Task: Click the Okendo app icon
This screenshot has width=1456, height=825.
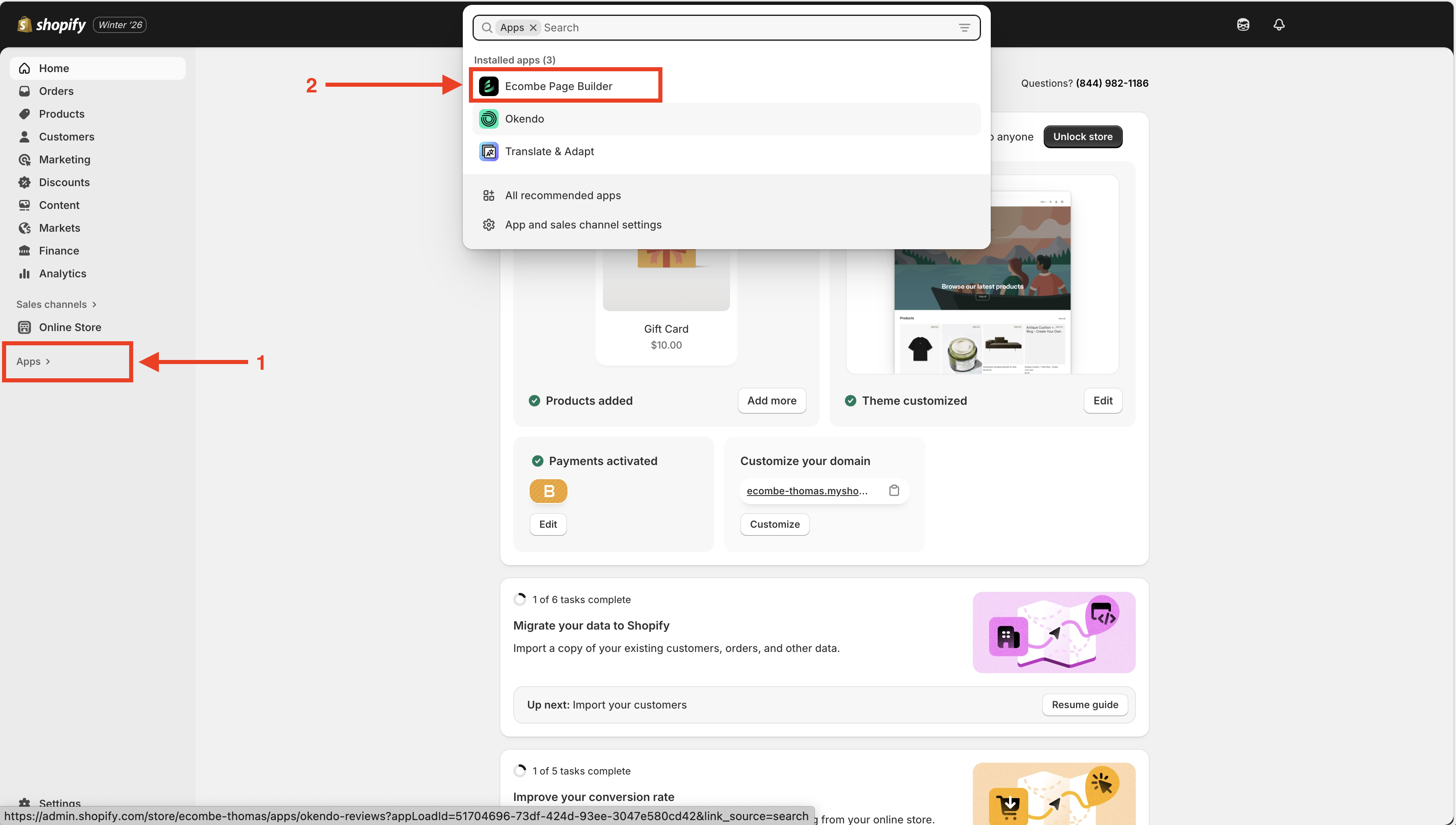Action: click(x=488, y=119)
